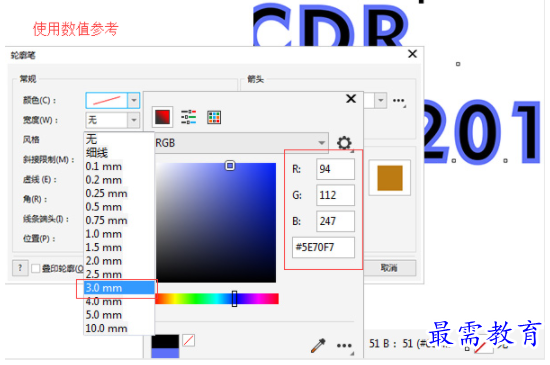
Task: Switch to color sliders mode icon
Action: 189,117
